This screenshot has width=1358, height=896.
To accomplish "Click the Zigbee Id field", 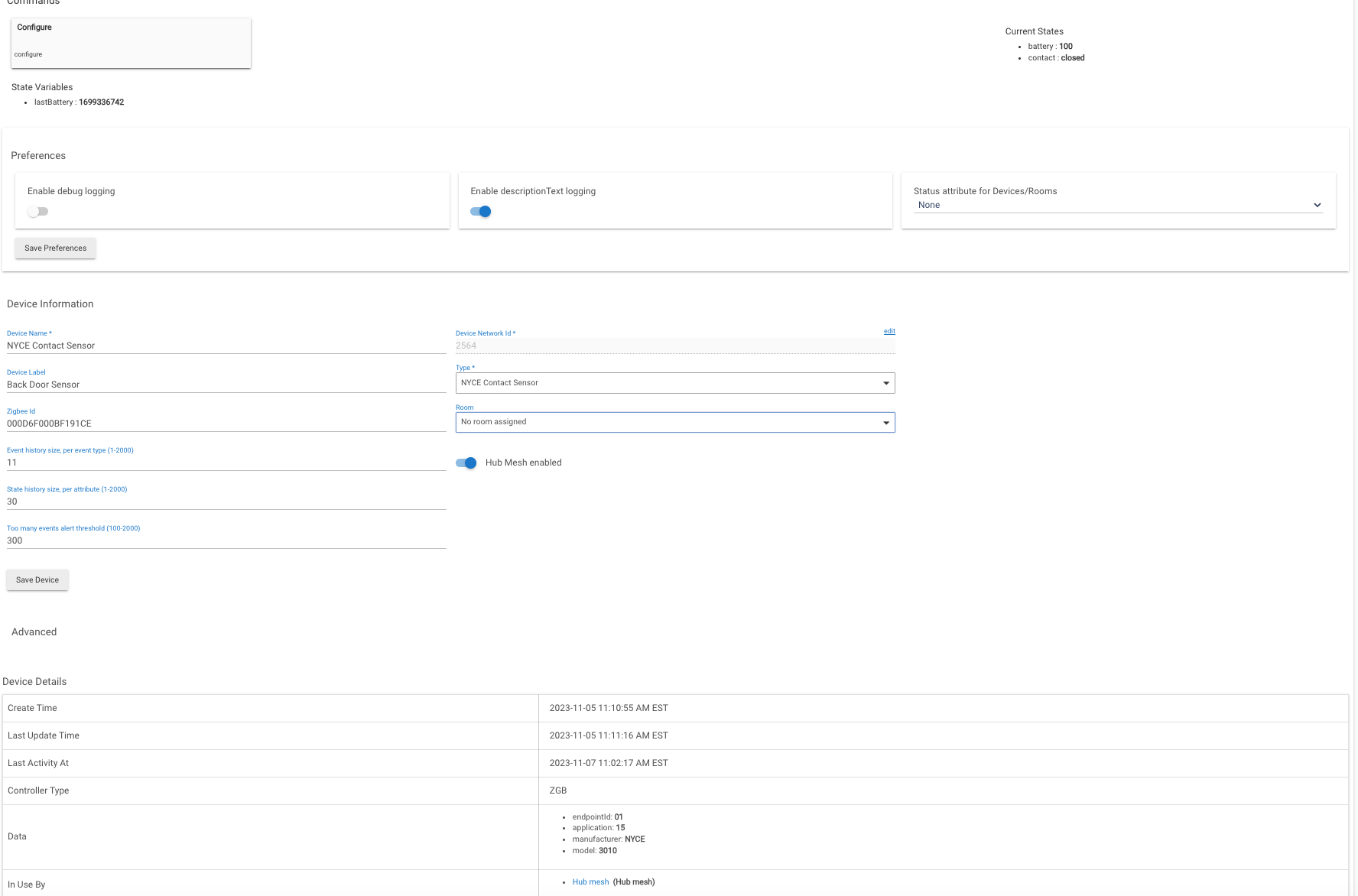I will point(226,424).
